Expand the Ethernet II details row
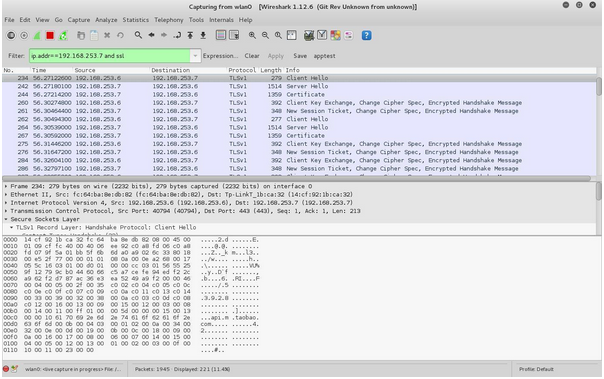 [6, 195]
